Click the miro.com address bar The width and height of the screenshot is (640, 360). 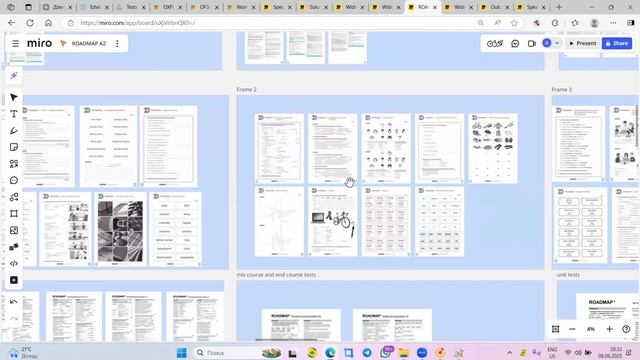pyautogui.click(x=269, y=23)
